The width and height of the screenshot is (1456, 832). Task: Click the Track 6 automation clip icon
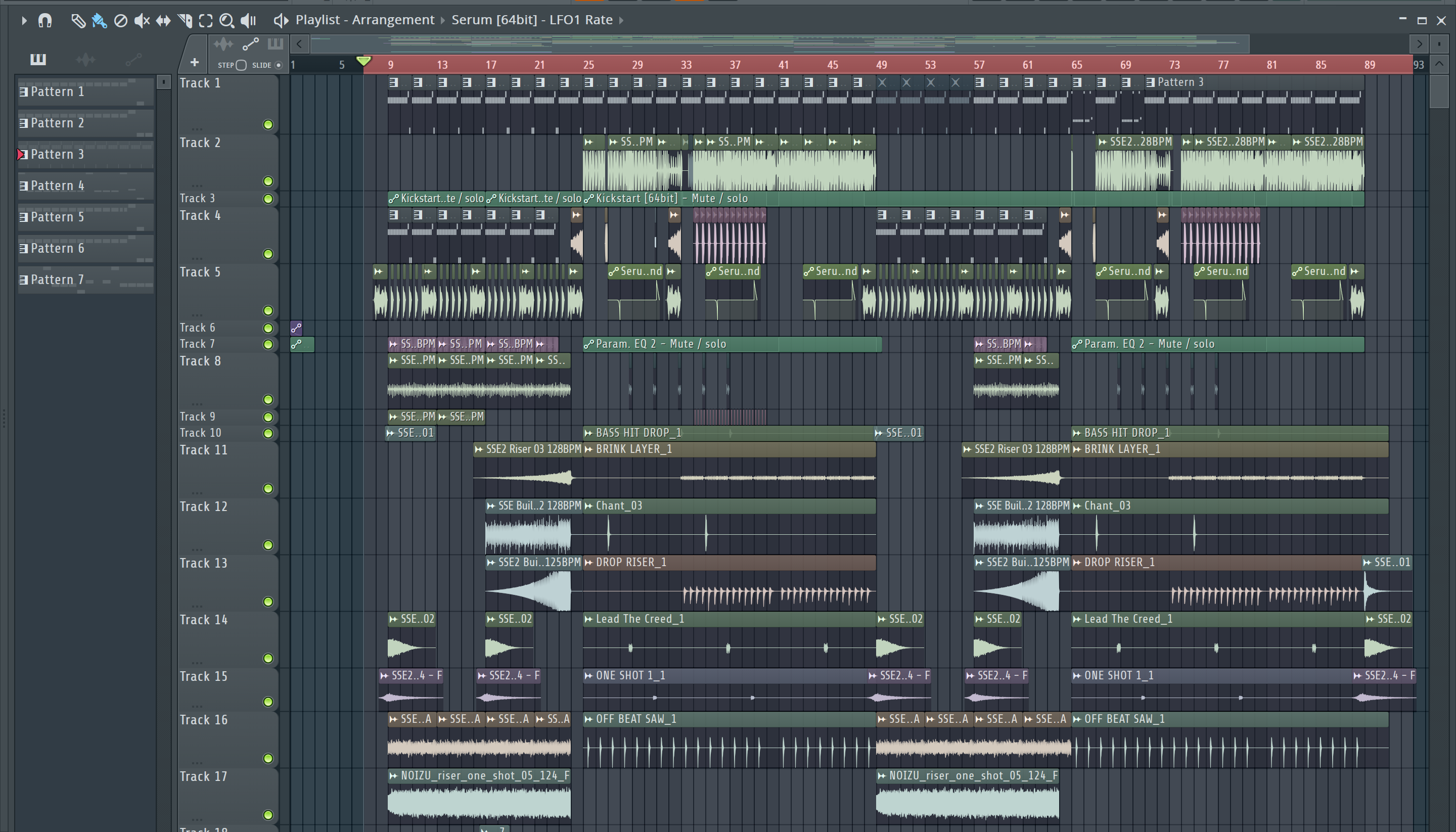[x=296, y=328]
